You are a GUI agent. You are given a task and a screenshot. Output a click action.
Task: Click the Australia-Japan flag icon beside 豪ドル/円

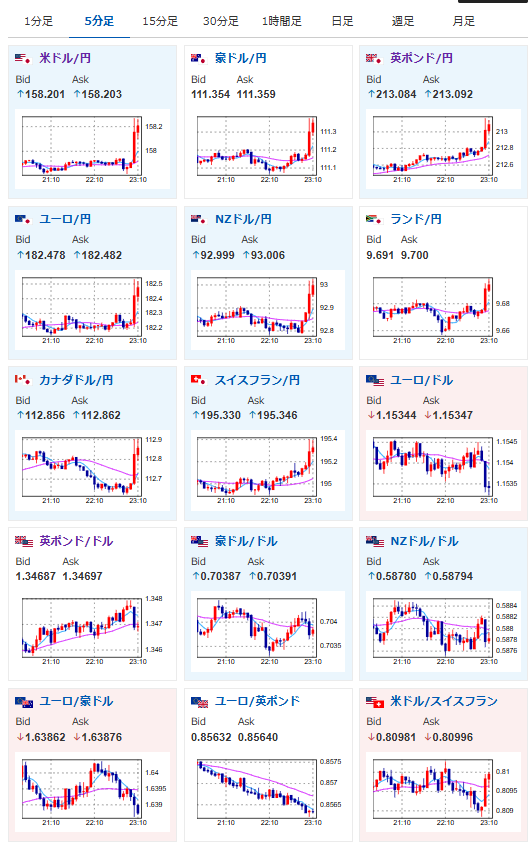(x=199, y=58)
